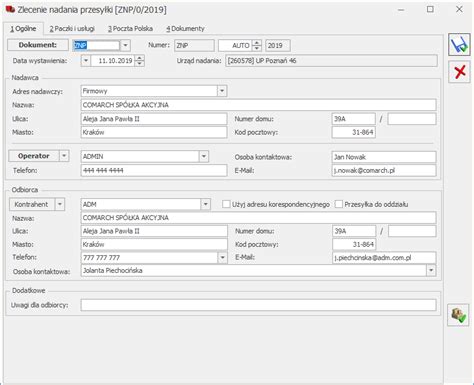Image resolution: width=474 pixels, height=385 pixels.
Task: Decrement the date 11.10.2019 with down arrow
Action: pos(140,63)
